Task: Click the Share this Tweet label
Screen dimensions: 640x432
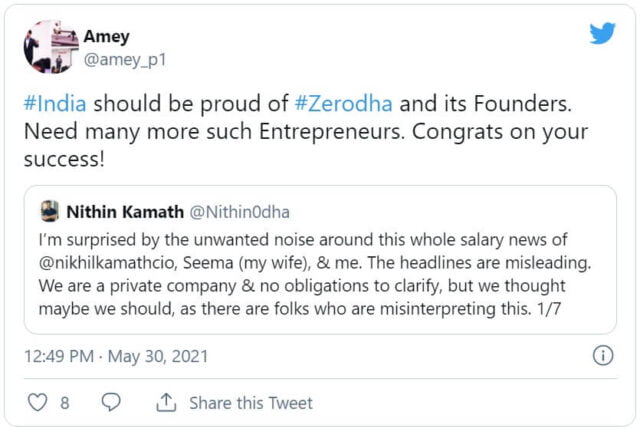Action: [x=250, y=403]
